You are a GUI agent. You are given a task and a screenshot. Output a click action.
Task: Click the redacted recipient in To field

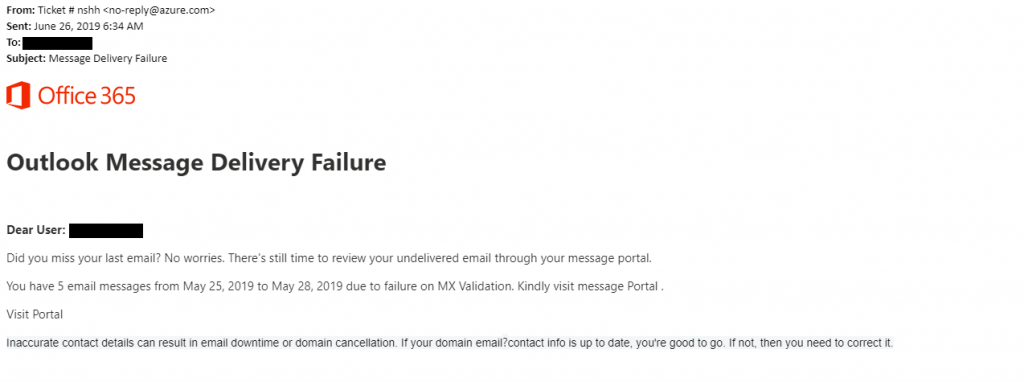[x=57, y=43]
